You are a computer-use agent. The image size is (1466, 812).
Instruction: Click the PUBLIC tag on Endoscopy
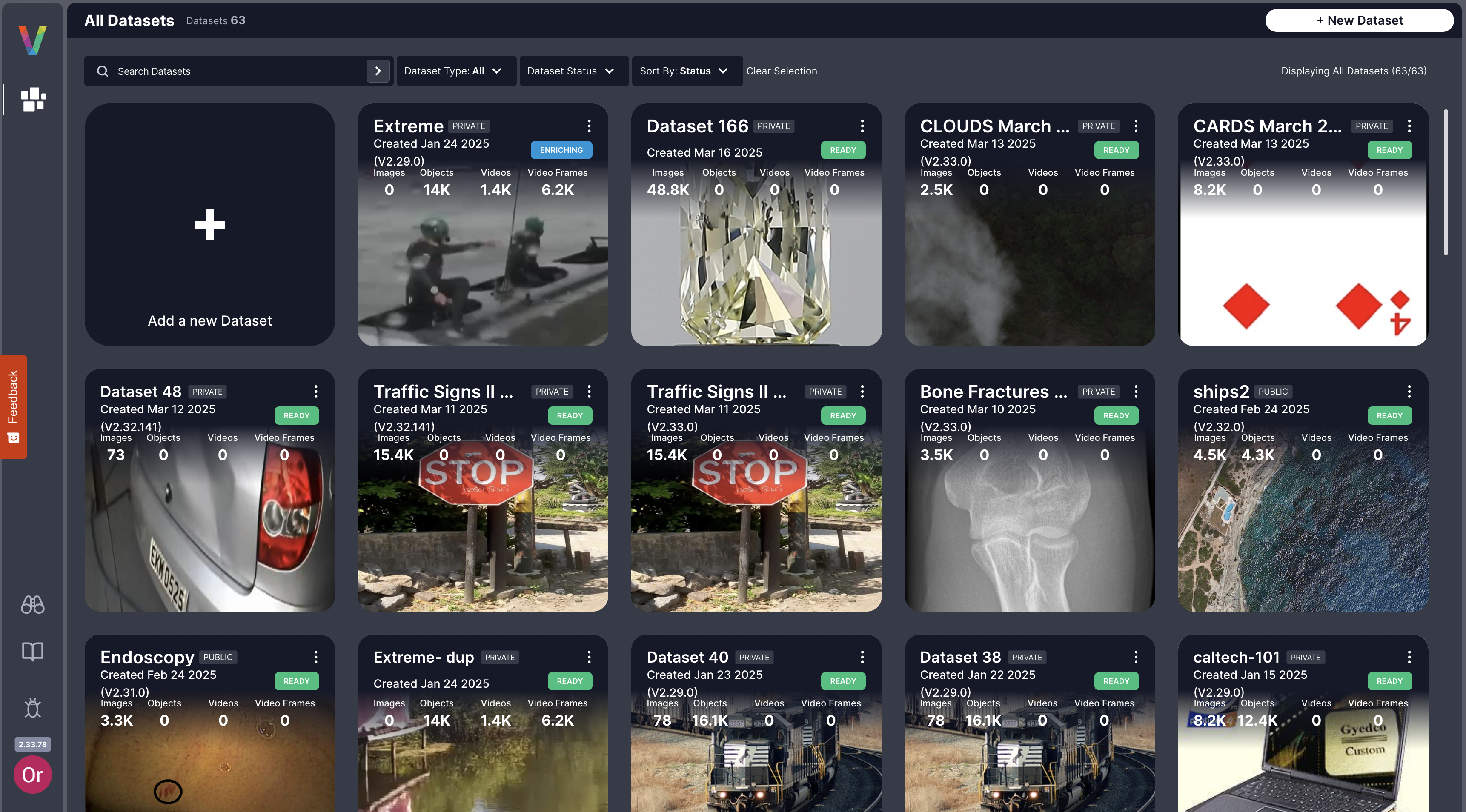pos(218,657)
